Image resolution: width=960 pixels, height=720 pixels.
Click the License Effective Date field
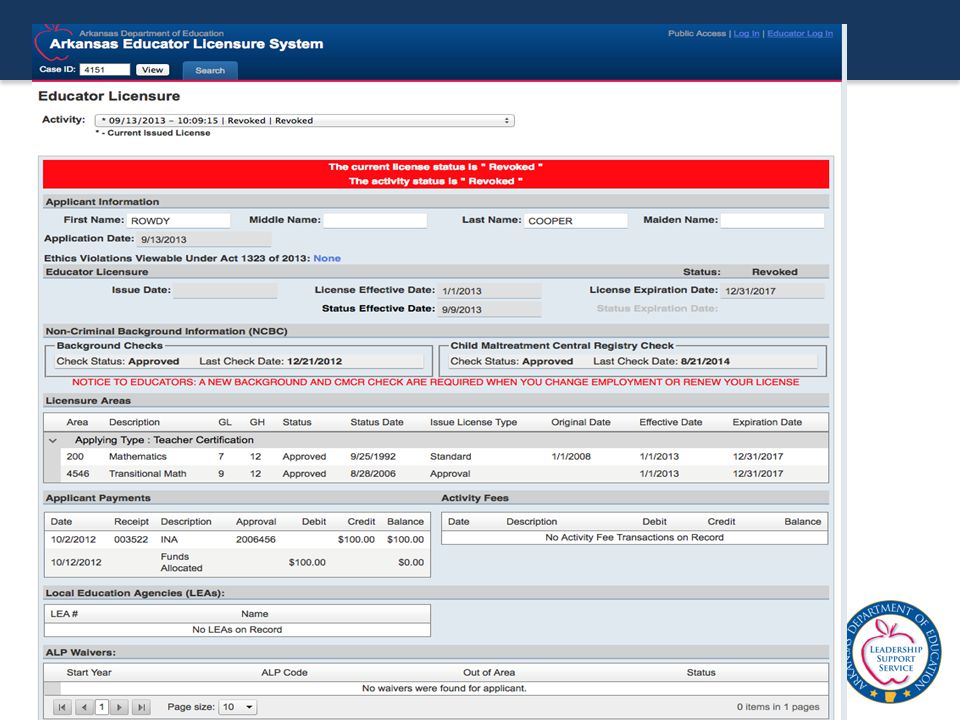tap(489, 291)
